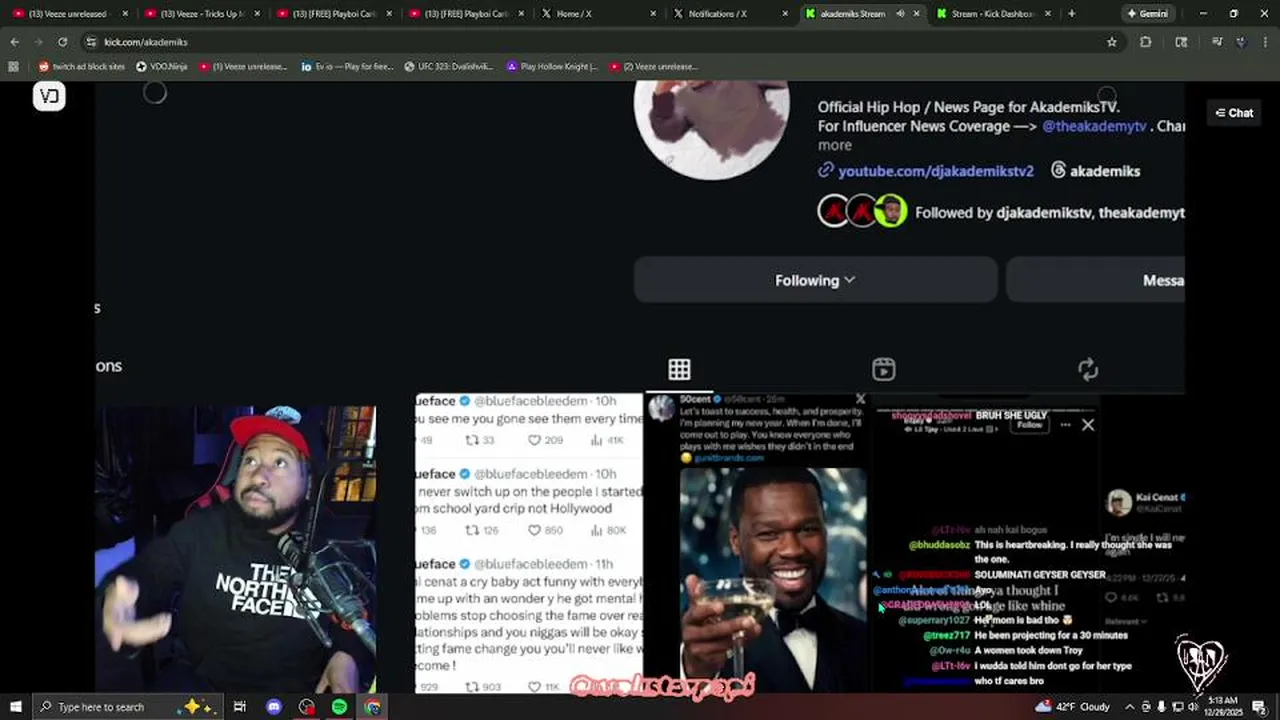Switch to Veeze unreleased tab
The height and width of the screenshot is (720, 1280).
point(67,14)
